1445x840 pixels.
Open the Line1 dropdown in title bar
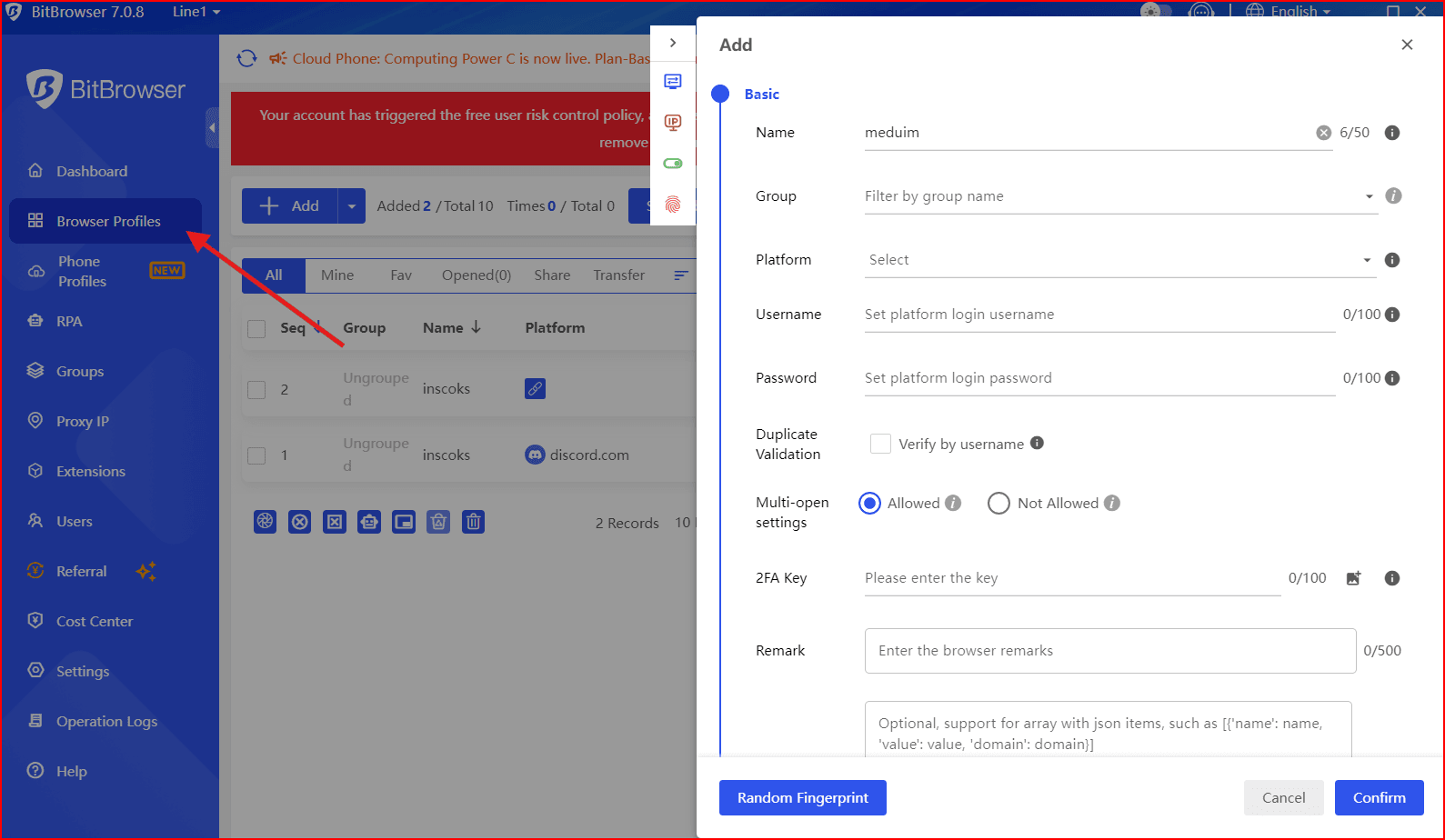(x=196, y=12)
